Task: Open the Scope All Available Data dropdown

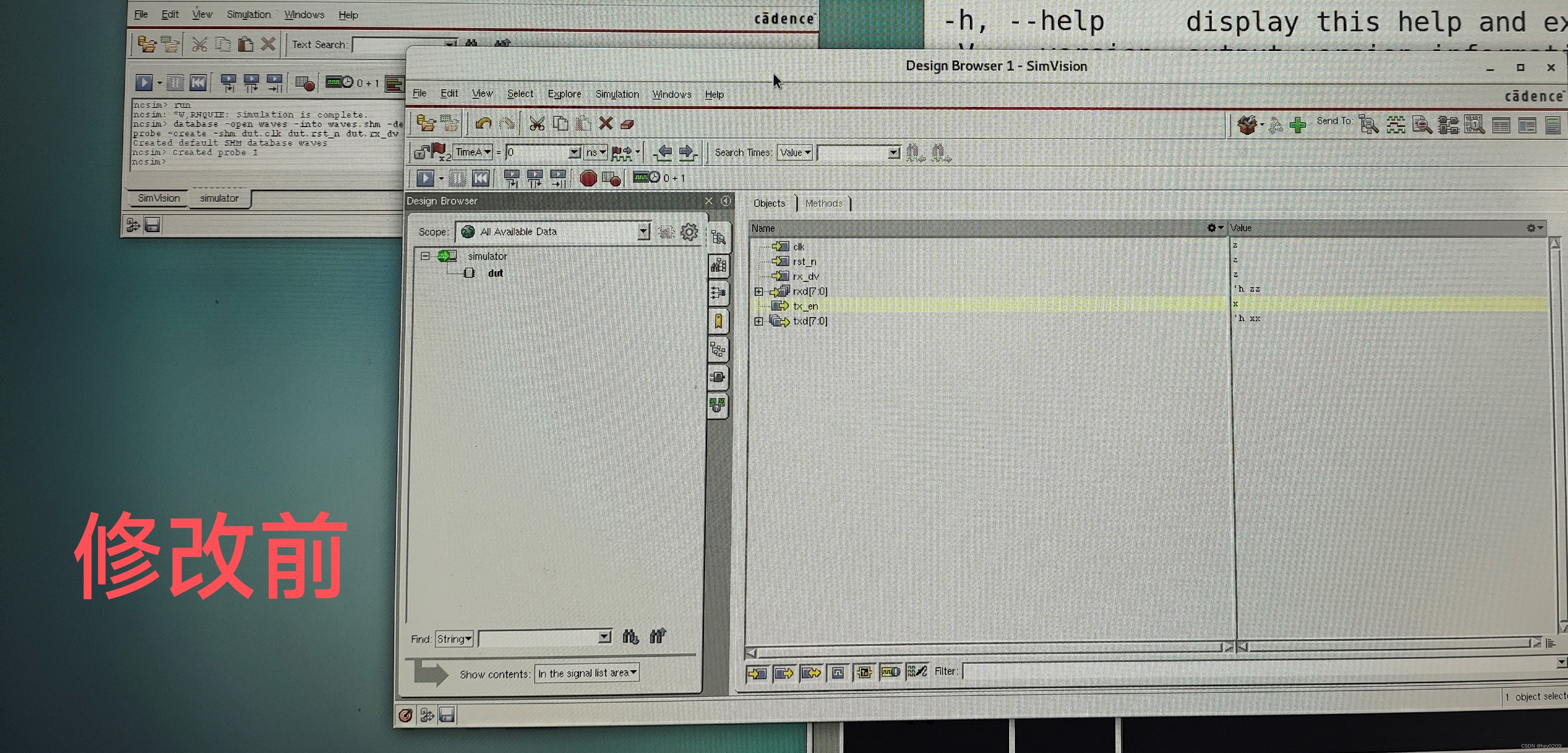Action: tap(643, 232)
